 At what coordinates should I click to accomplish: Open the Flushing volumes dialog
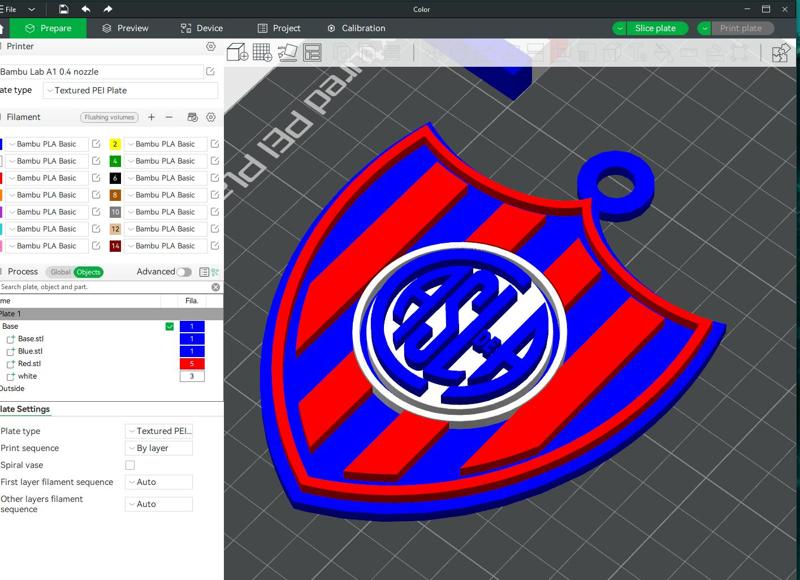(x=110, y=117)
